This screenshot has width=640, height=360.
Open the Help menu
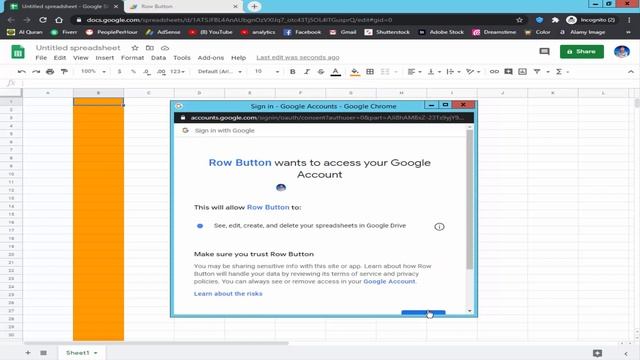[238, 58]
